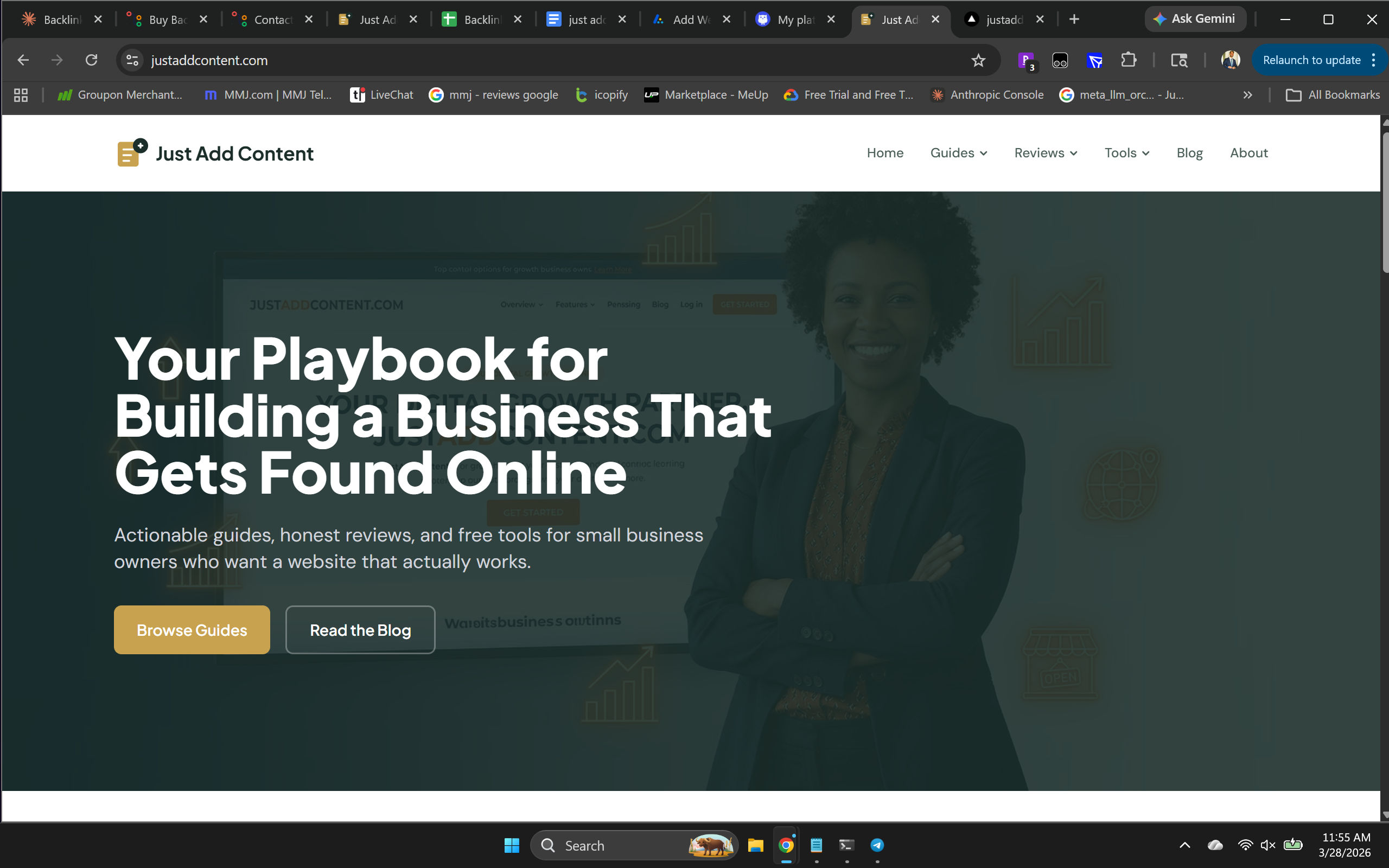Open the Home navigation menu item
This screenshot has width=1389, height=868.
pyautogui.click(x=885, y=152)
